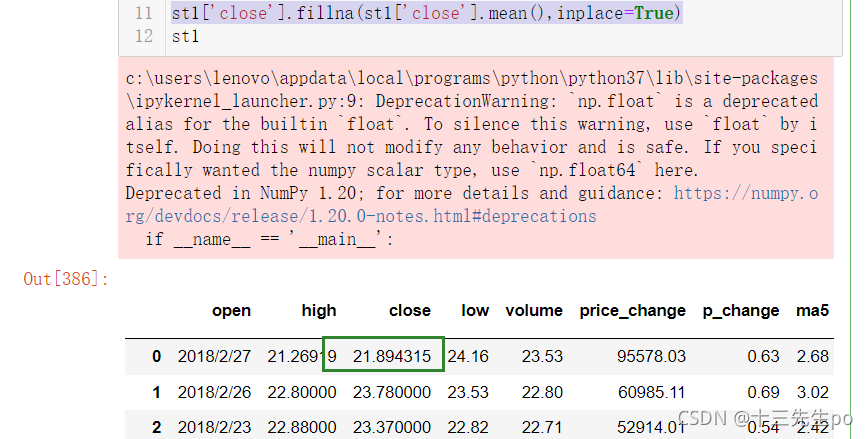868x439 pixels.
Task: Click value 23.780000 in row 1
Action: click(x=392, y=392)
